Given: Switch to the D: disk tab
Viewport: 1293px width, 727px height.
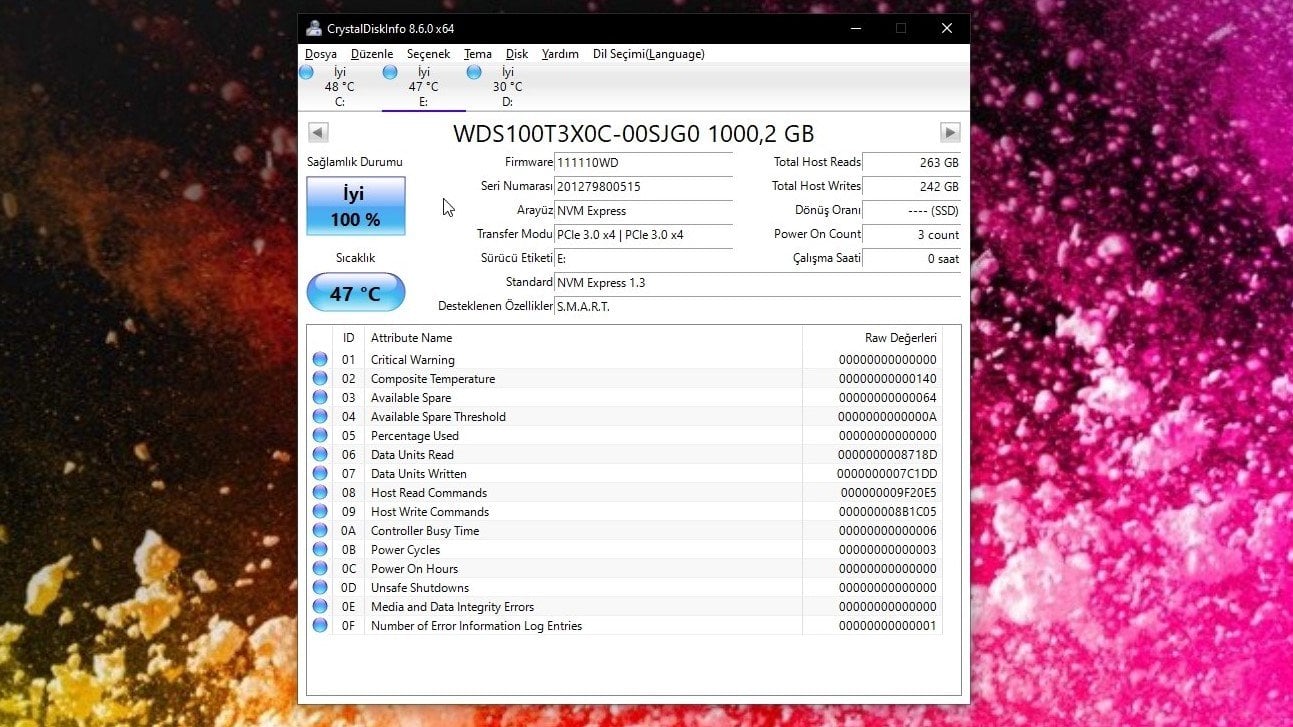Looking at the screenshot, I should click(x=508, y=87).
